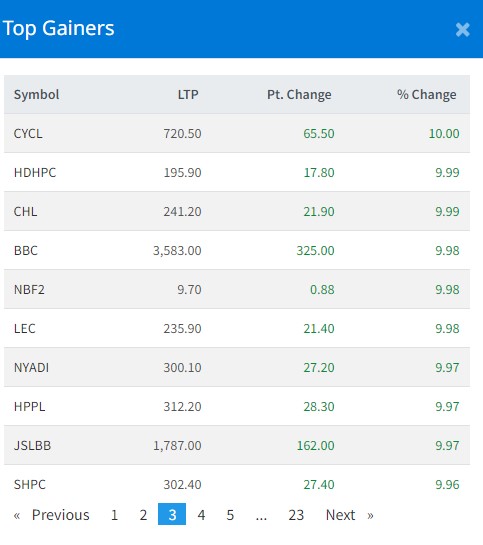
Task: Select active page 3
Action: coord(172,514)
